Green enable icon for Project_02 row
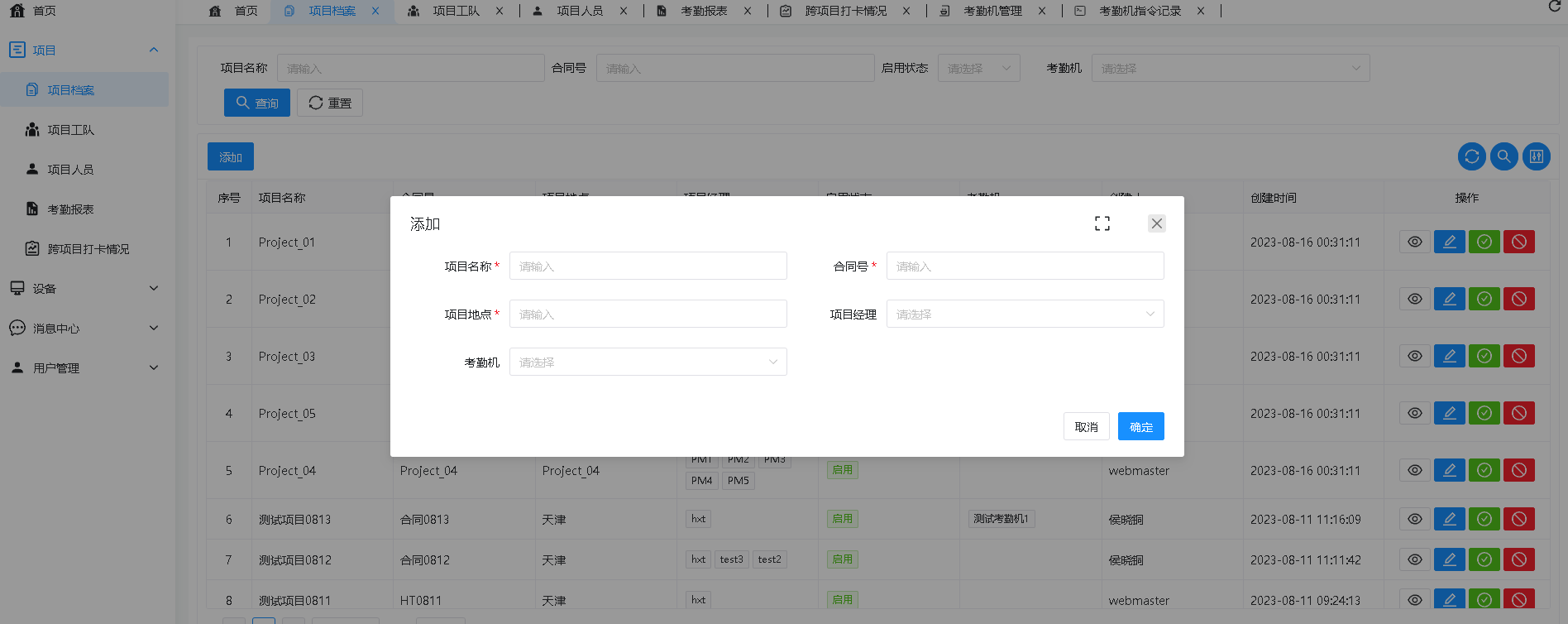The height and width of the screenshot is (624, 1568). click(1484, 299)
